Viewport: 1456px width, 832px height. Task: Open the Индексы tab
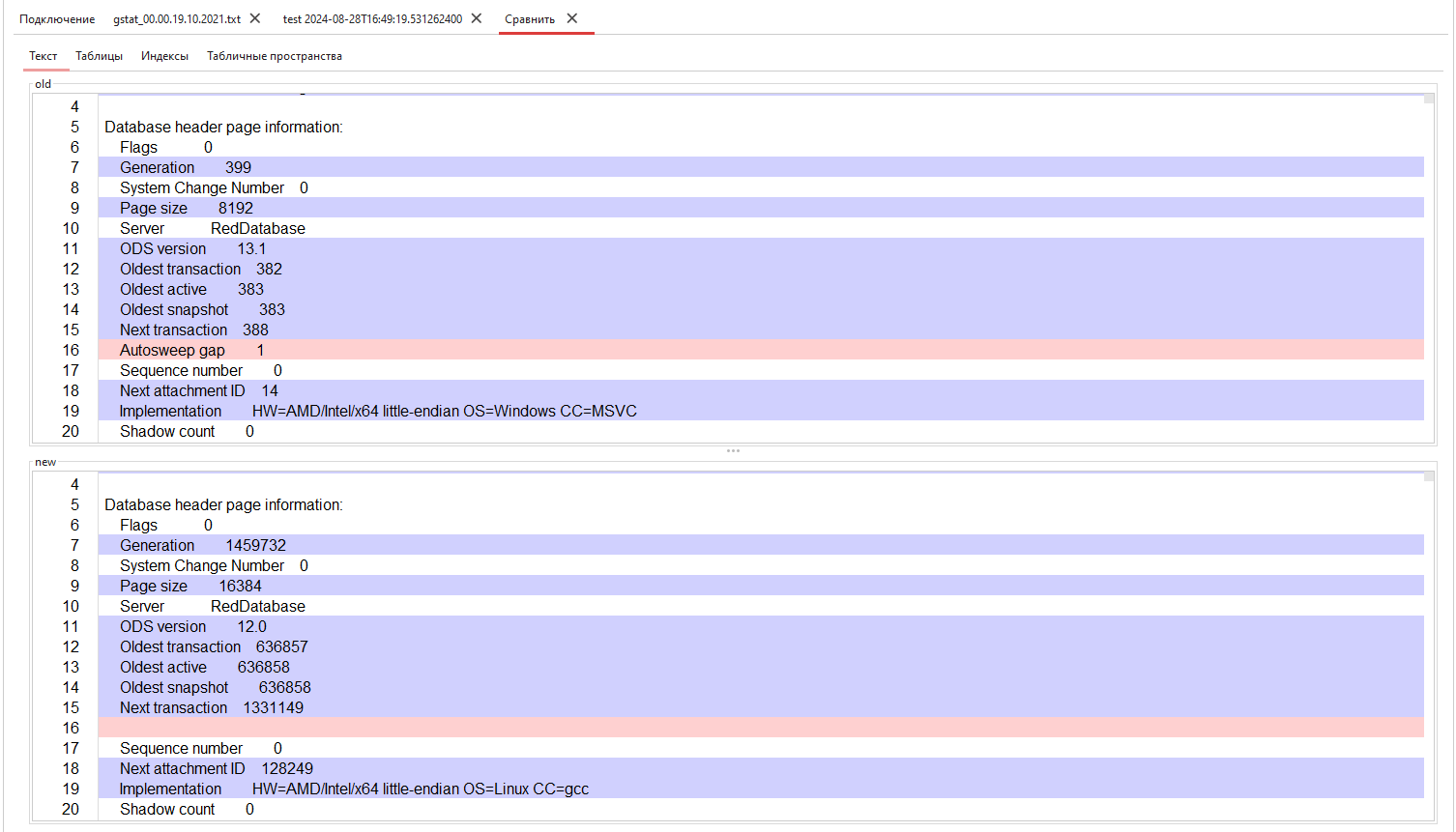(x=164, y=55)
